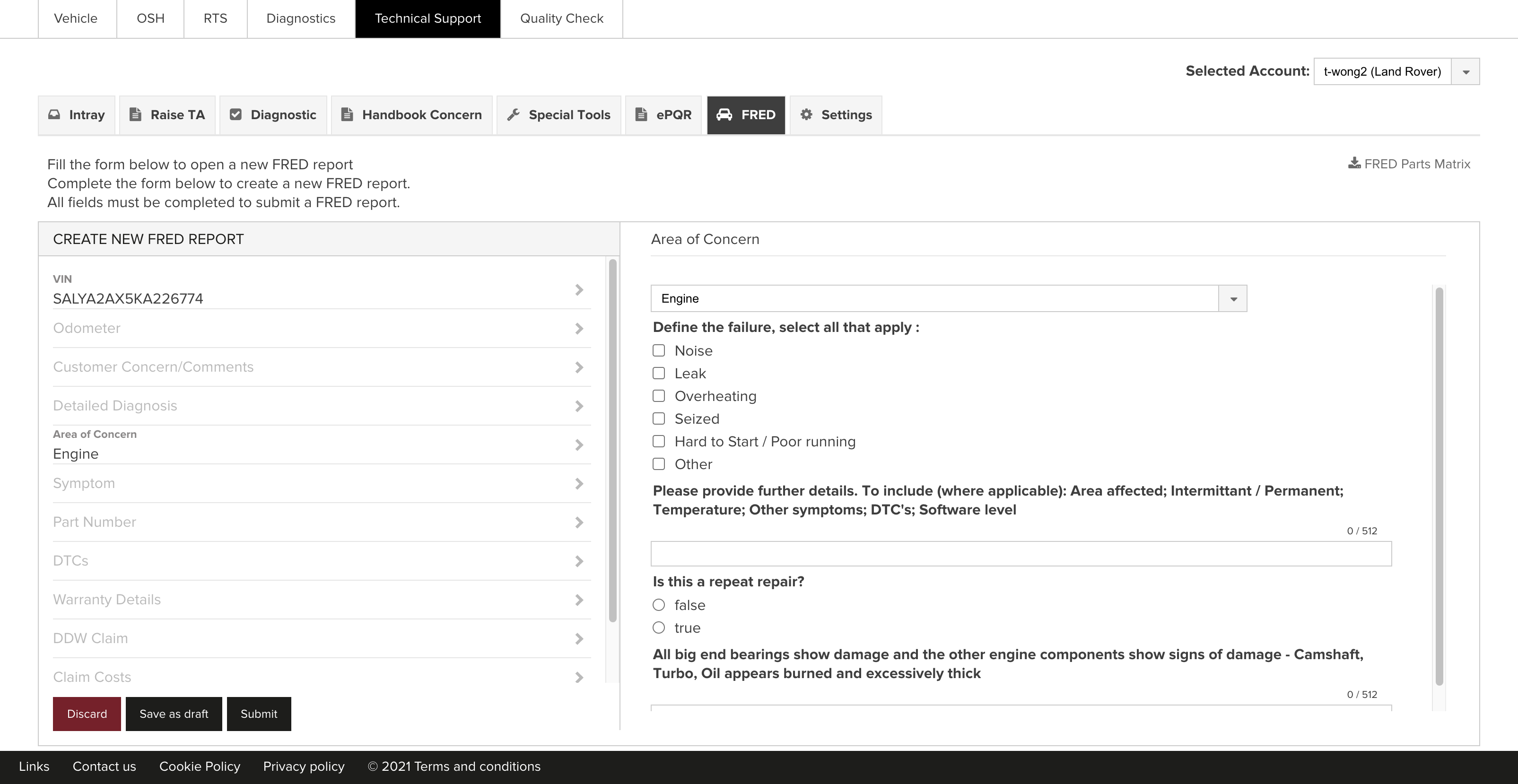Open the Raise TA sub-tab

click(167, 115)
